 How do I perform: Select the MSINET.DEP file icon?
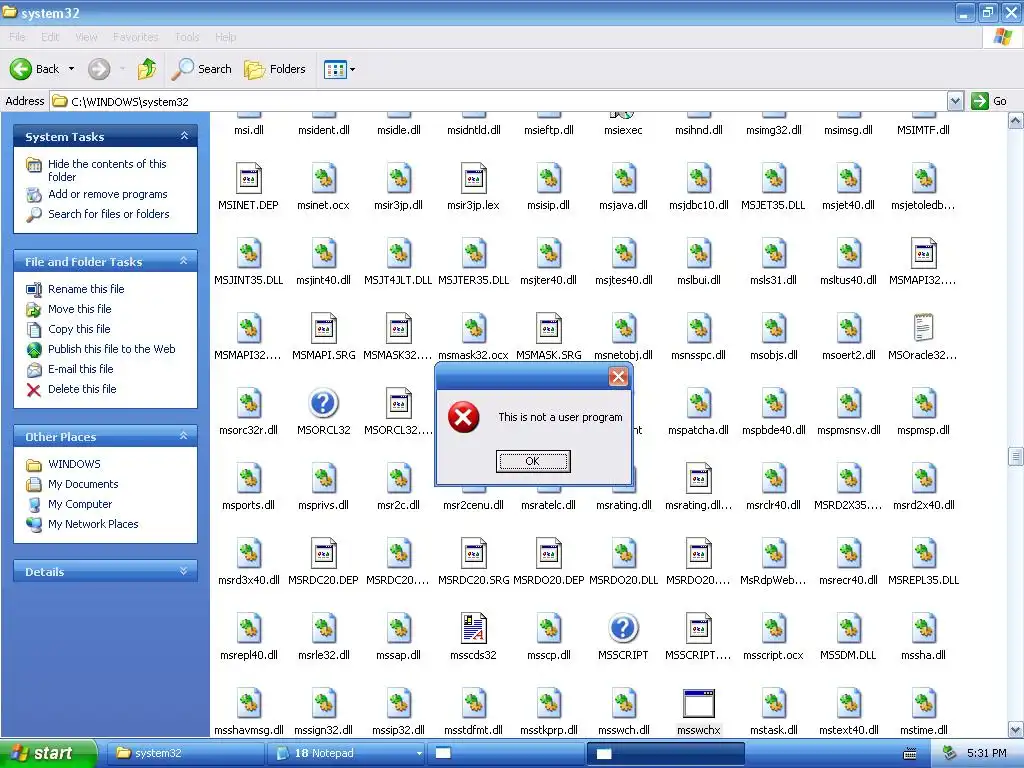click(248, 178)
